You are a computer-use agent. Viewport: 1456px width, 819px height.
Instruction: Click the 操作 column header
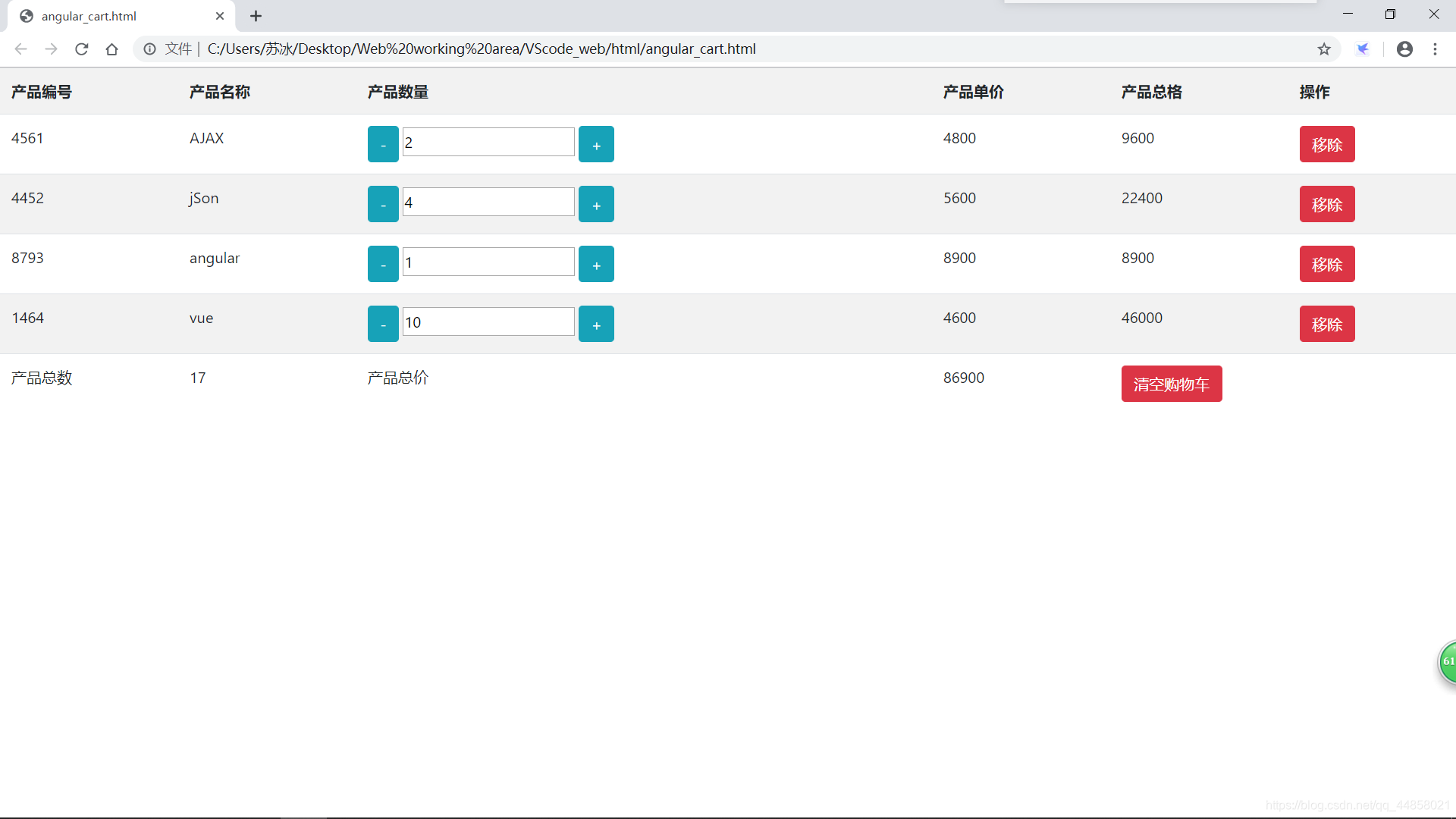tap(1315, 92)
